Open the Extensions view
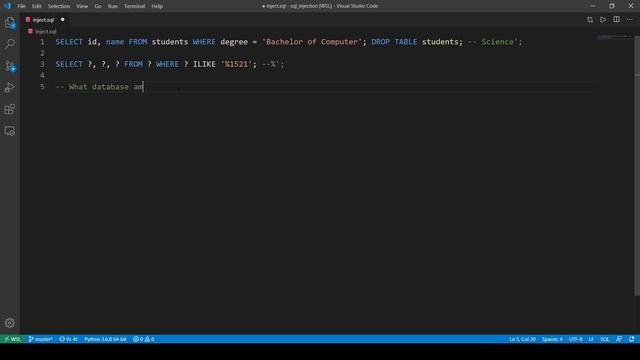640x360 pixels. 10,109
